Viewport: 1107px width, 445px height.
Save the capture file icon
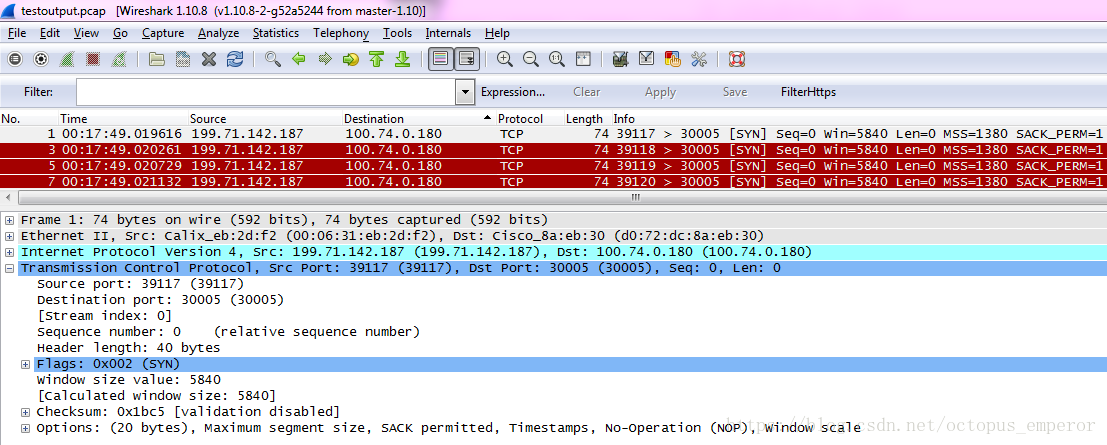183,60
